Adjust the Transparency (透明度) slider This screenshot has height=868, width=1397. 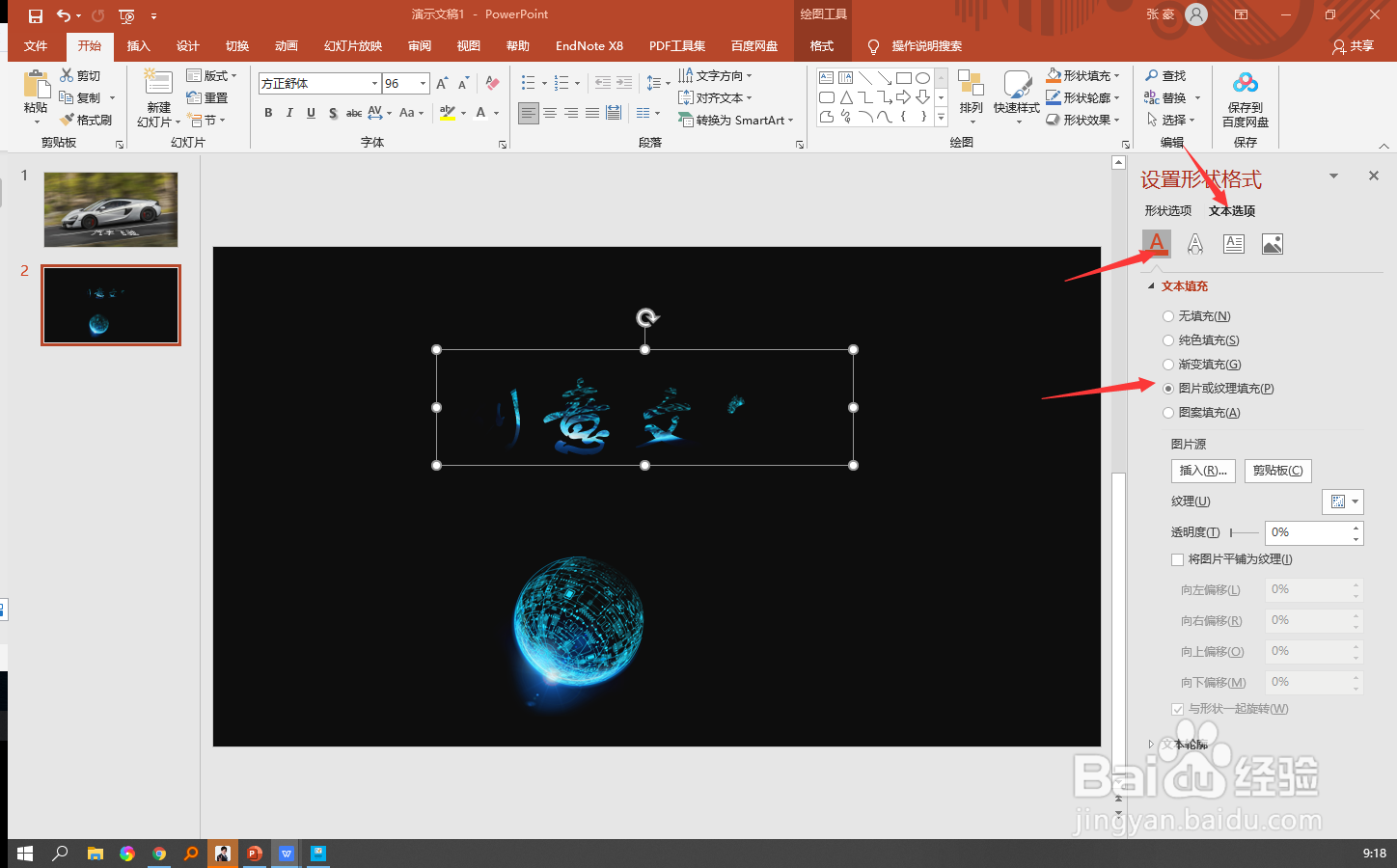tap(1244, 532)
